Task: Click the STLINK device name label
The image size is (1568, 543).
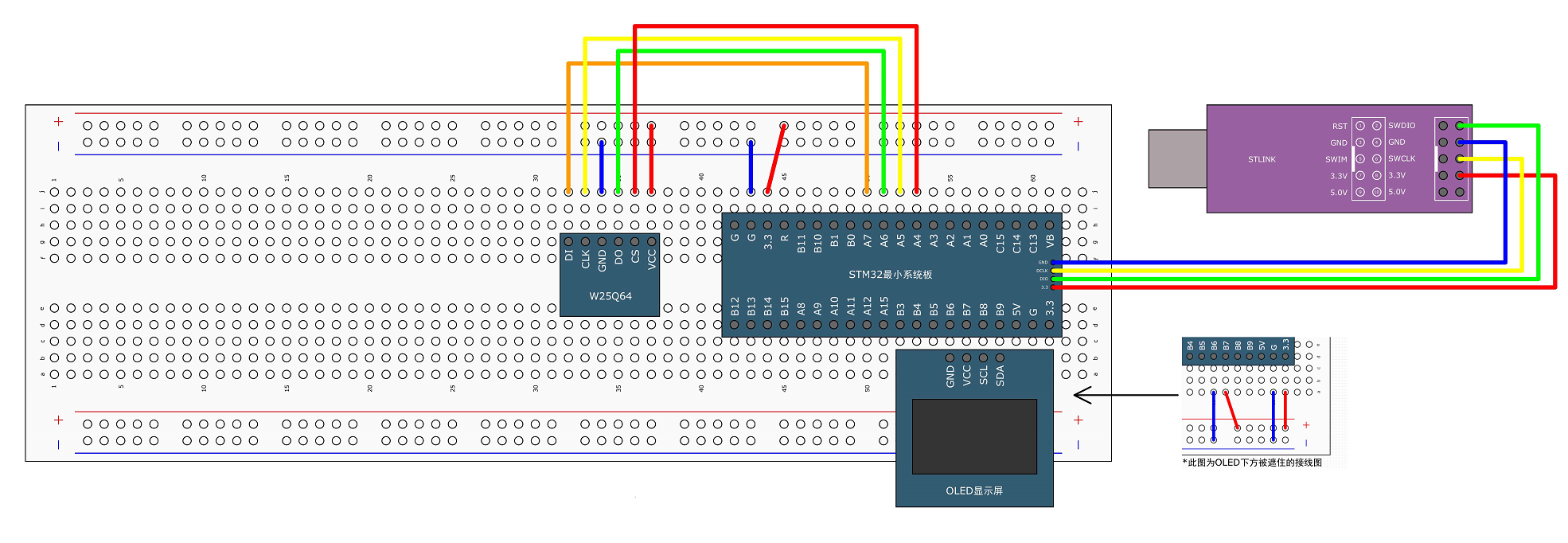Action: [x=1262, y=159]
